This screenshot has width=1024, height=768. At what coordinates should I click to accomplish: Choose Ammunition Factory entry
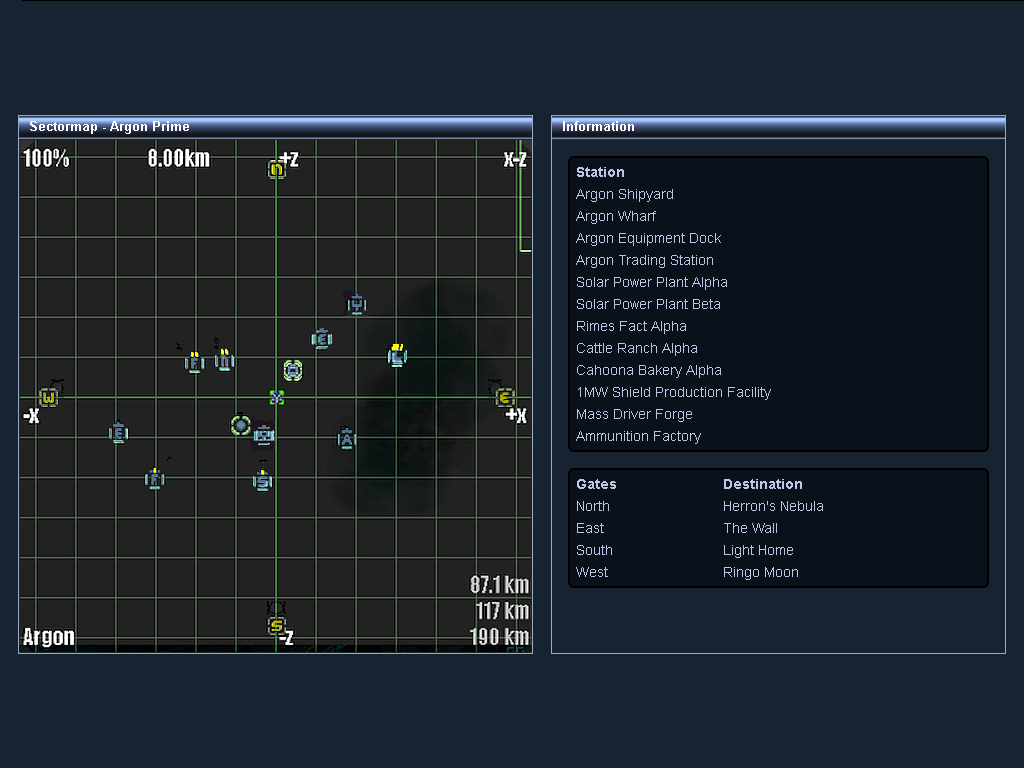click(638, 436)
